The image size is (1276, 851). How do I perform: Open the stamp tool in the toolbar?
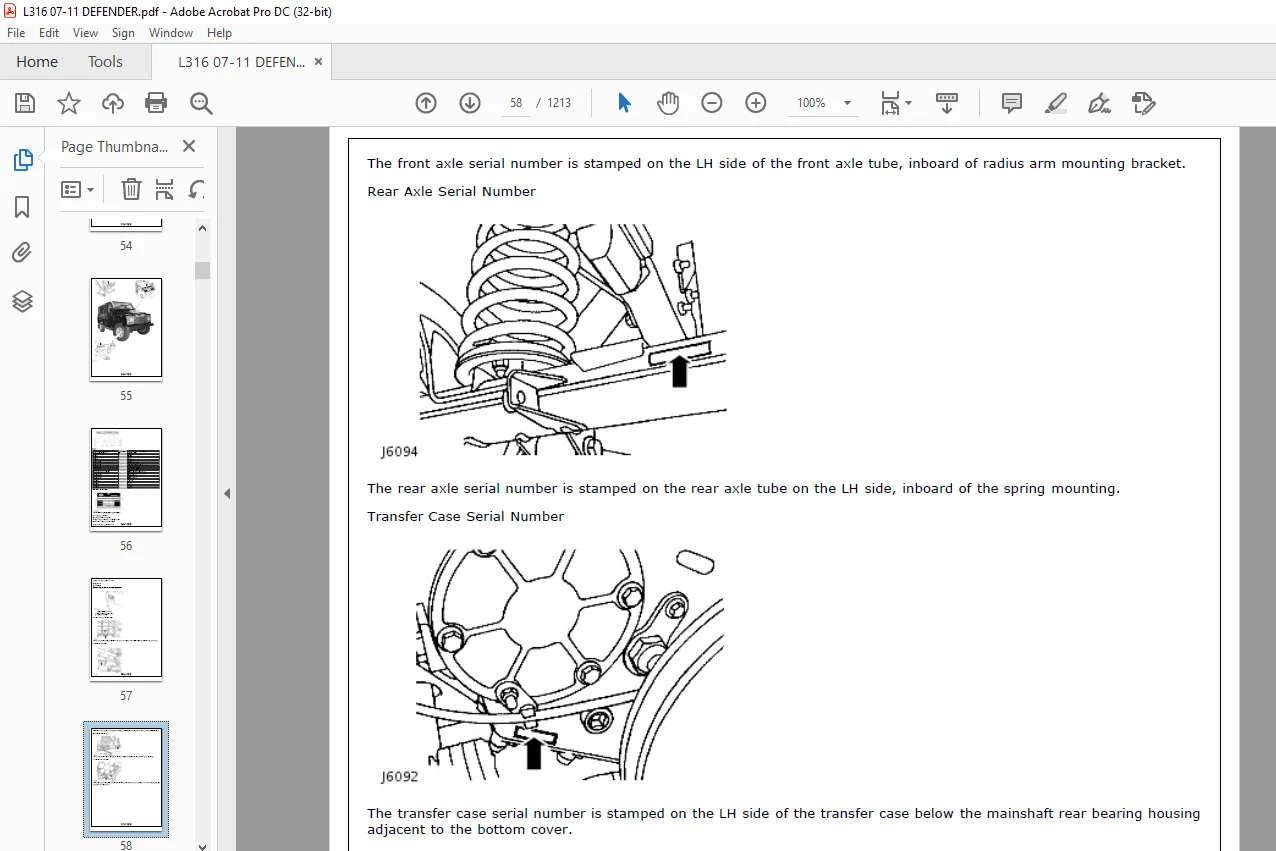click(1144, 103)
